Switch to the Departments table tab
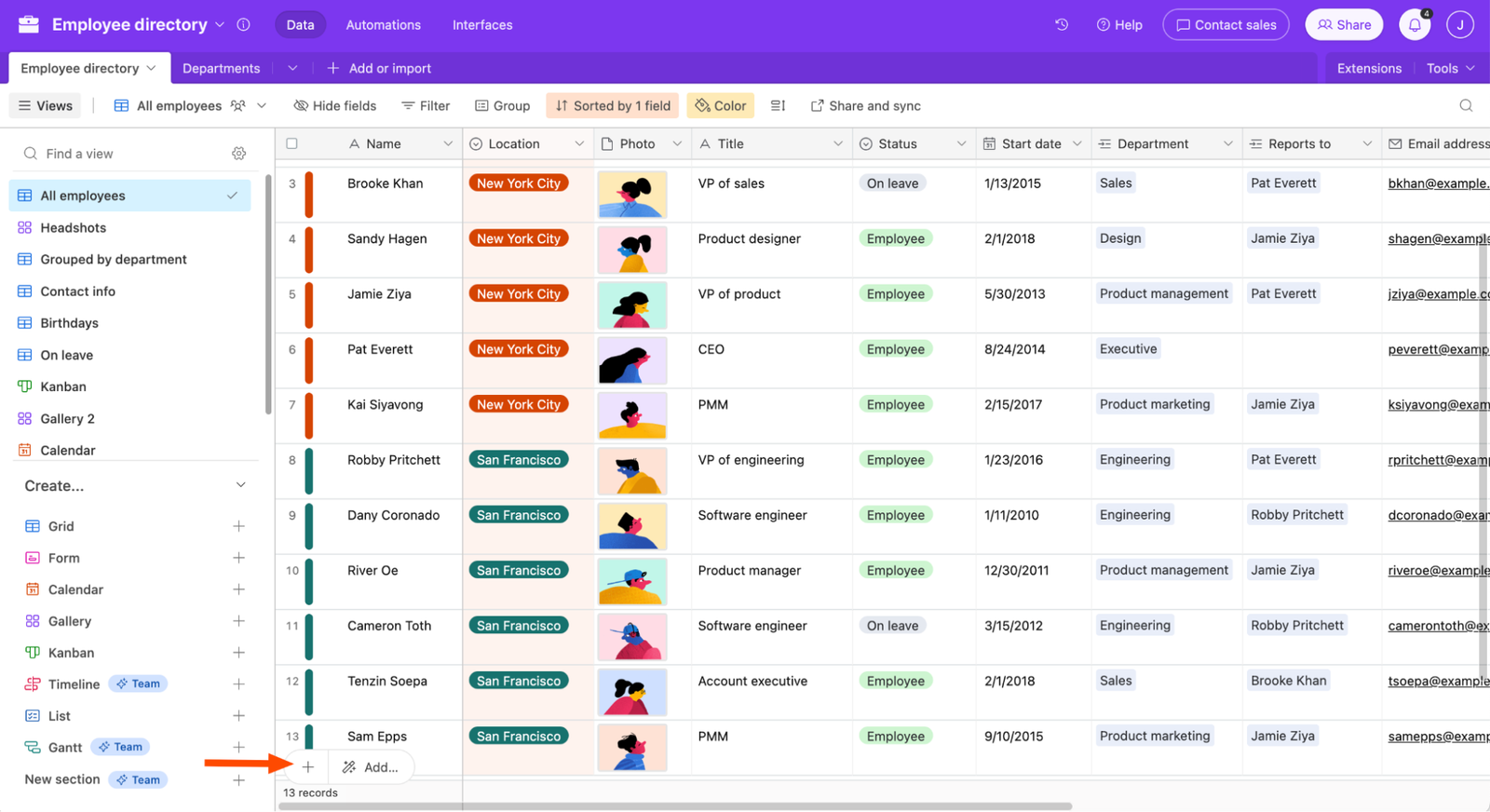 point(221,68)
